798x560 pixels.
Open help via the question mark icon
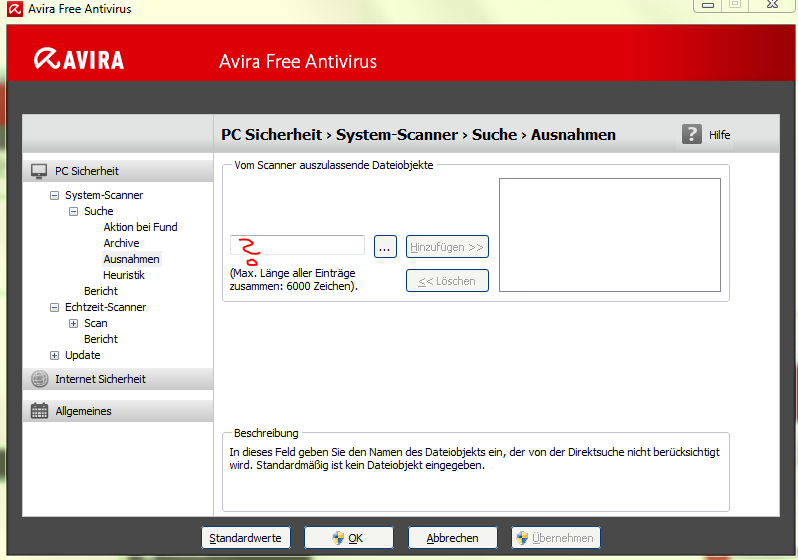(692, 134)
